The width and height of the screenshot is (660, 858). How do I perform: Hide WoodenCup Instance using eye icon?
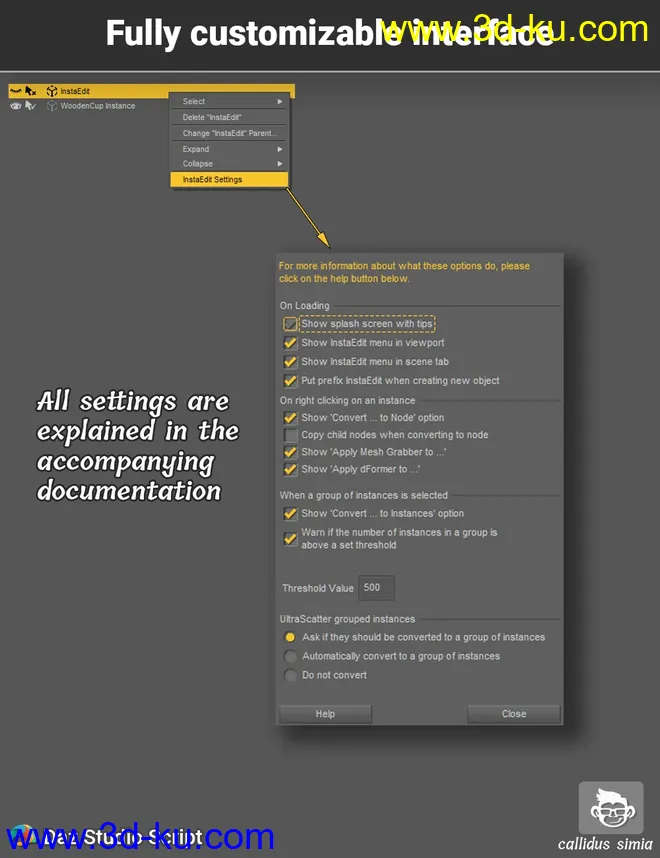16,105
